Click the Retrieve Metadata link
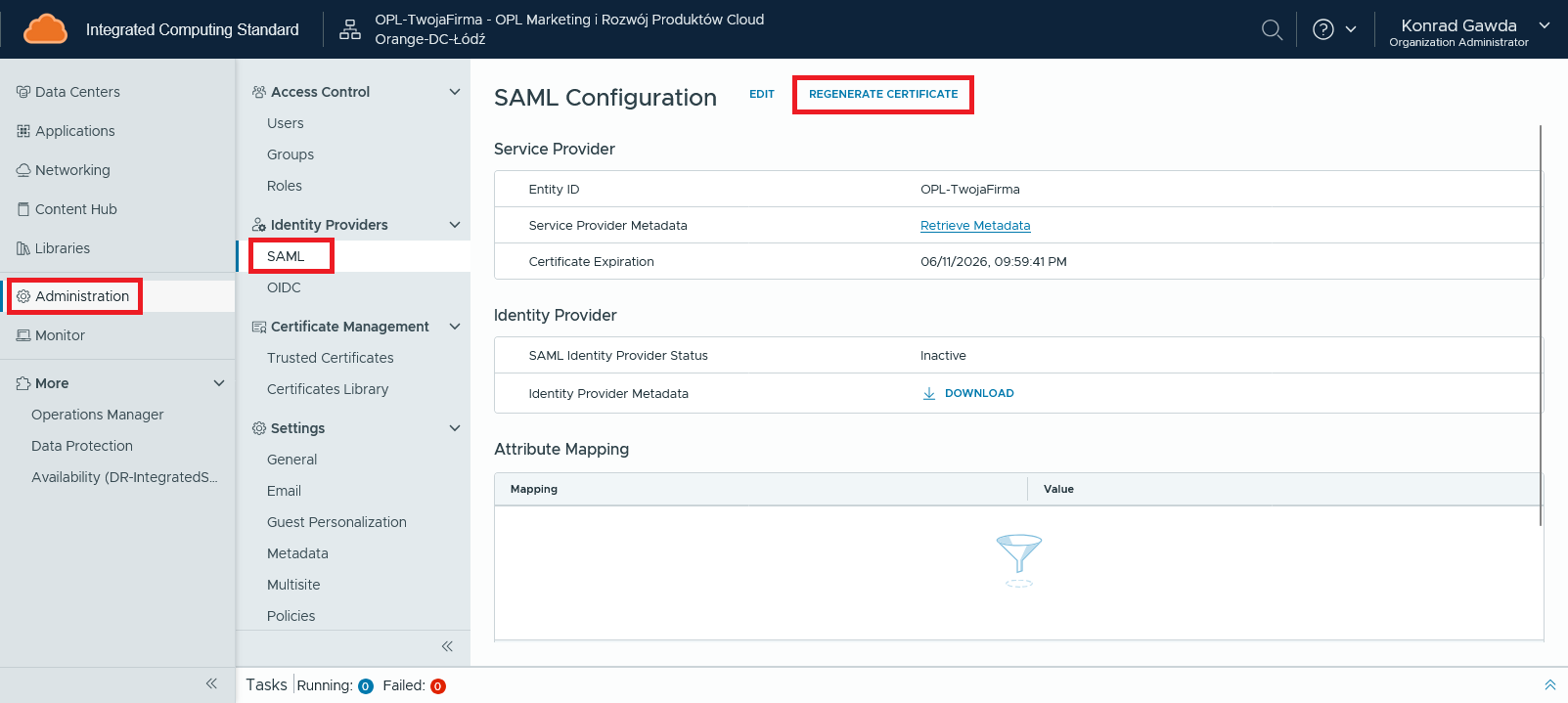This screenshot has height=703, width=1568. coord(975,226)
